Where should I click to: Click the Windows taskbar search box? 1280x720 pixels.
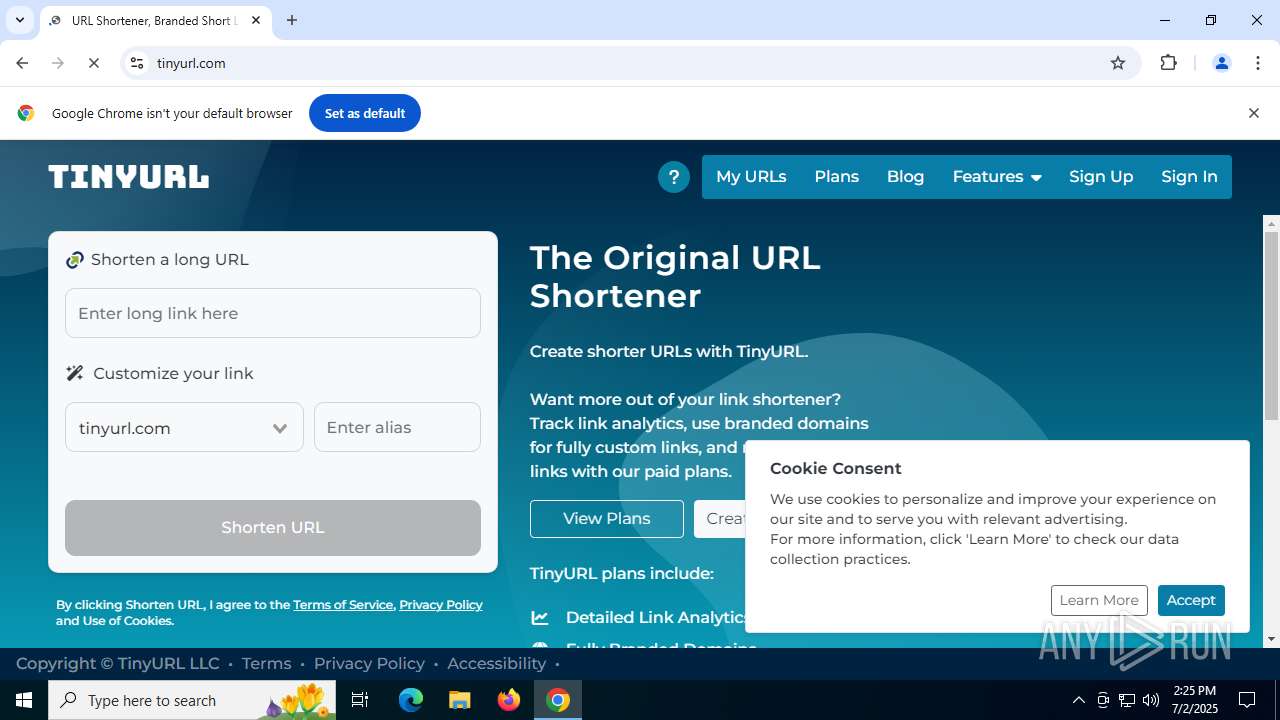[192, 700]
